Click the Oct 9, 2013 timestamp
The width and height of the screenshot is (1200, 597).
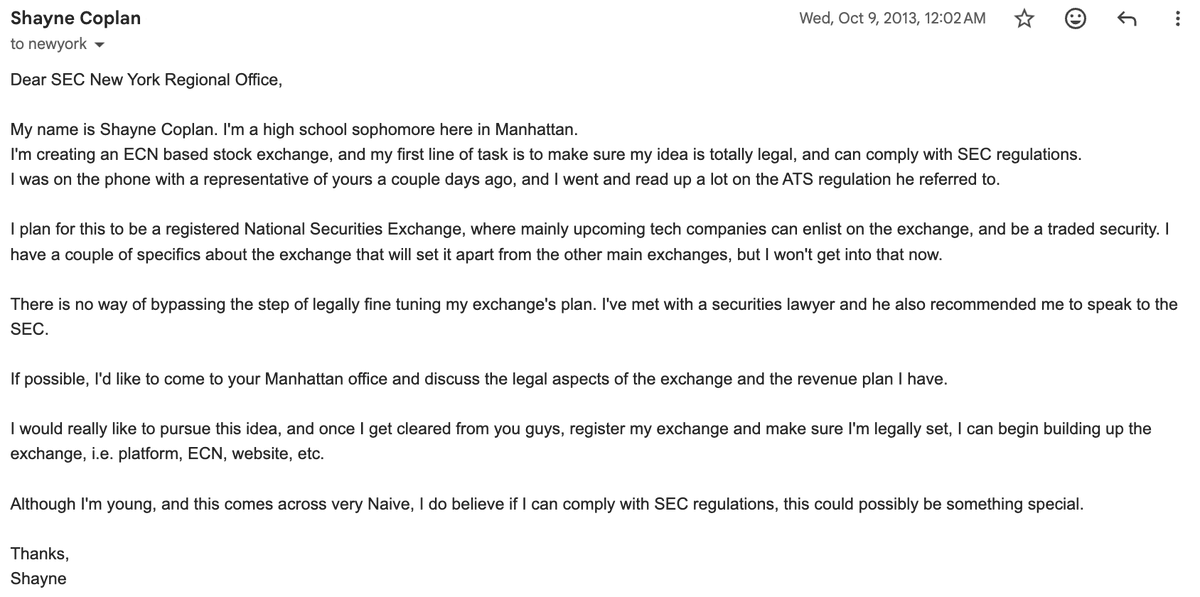[892, 18]
